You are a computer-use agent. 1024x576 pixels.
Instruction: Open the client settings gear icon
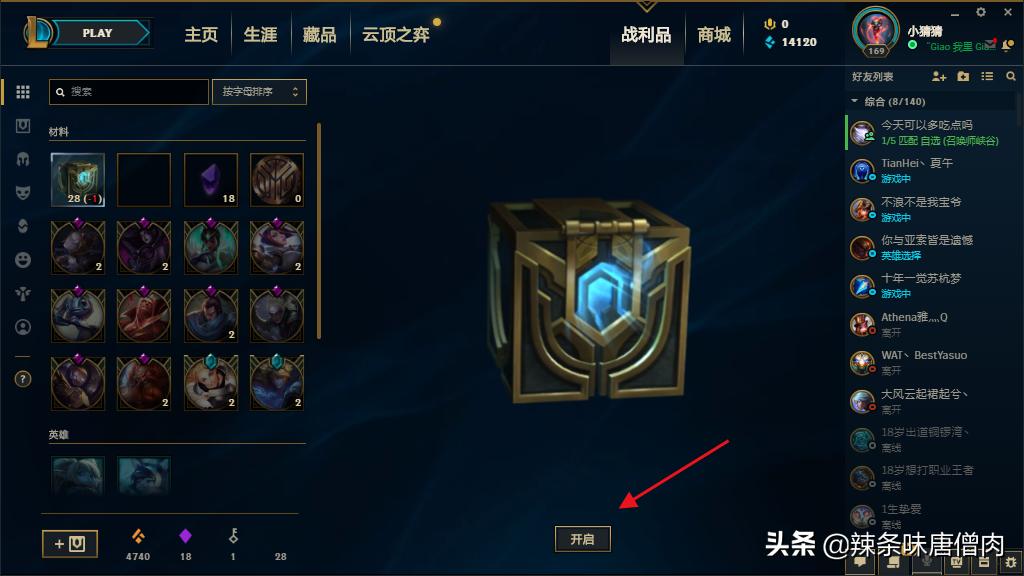pyautogui.click(x=981, y=12)
